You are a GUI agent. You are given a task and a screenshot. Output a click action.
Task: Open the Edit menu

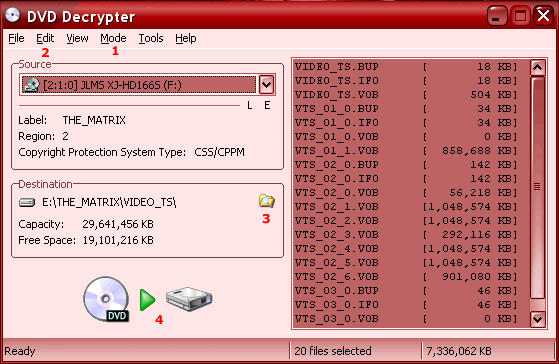[45, 38]
